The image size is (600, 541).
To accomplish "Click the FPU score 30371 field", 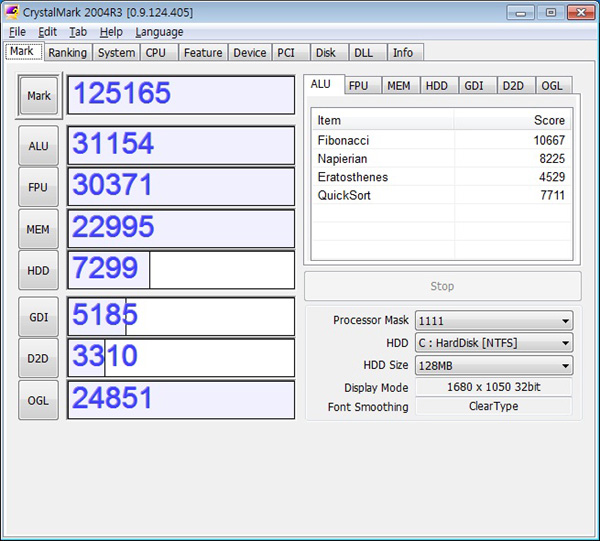I will [181, 187].
